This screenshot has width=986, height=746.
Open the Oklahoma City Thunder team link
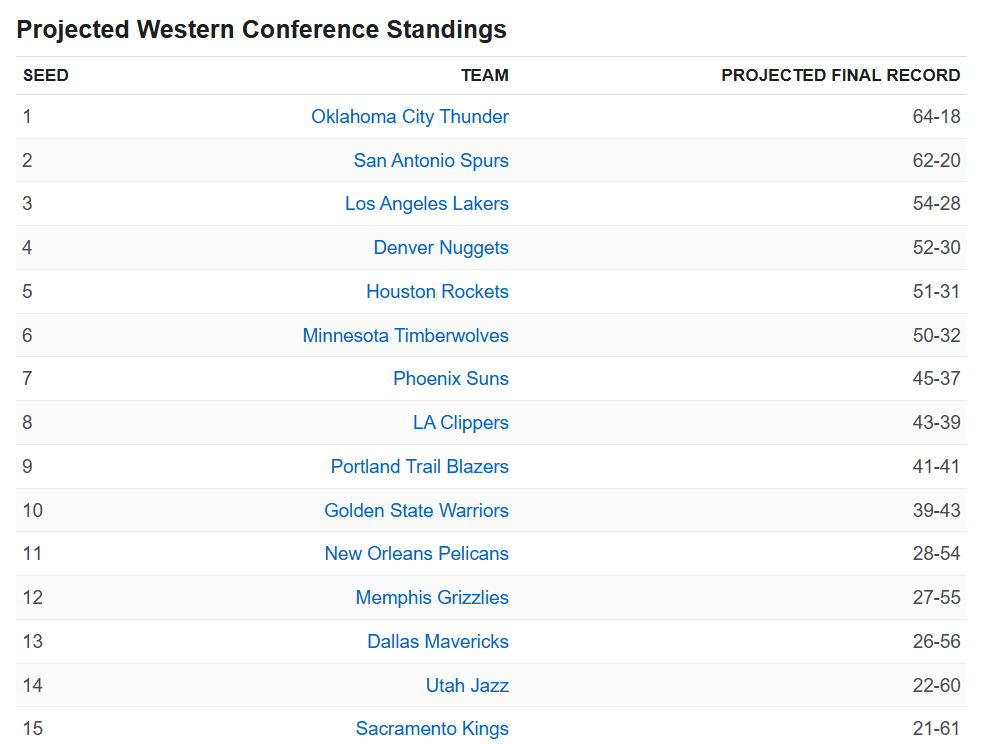click(x=409, y=117)
